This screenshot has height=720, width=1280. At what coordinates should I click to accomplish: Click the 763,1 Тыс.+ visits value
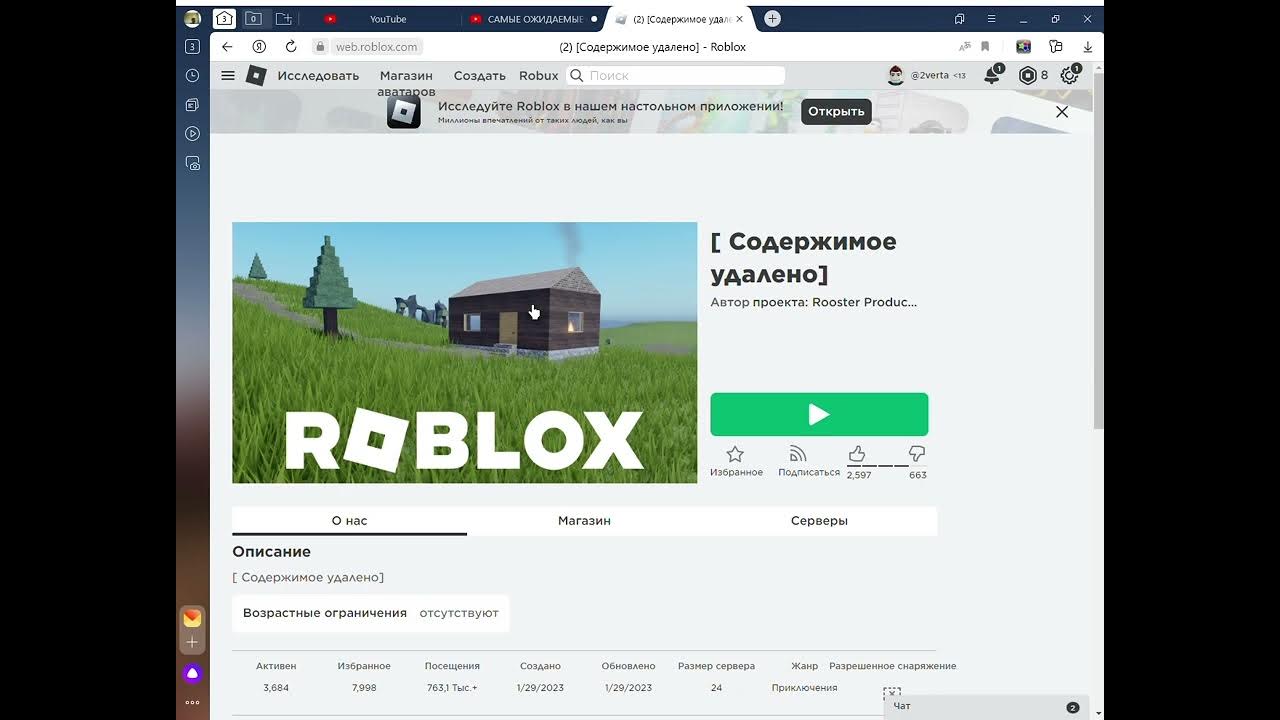(452, 688)
